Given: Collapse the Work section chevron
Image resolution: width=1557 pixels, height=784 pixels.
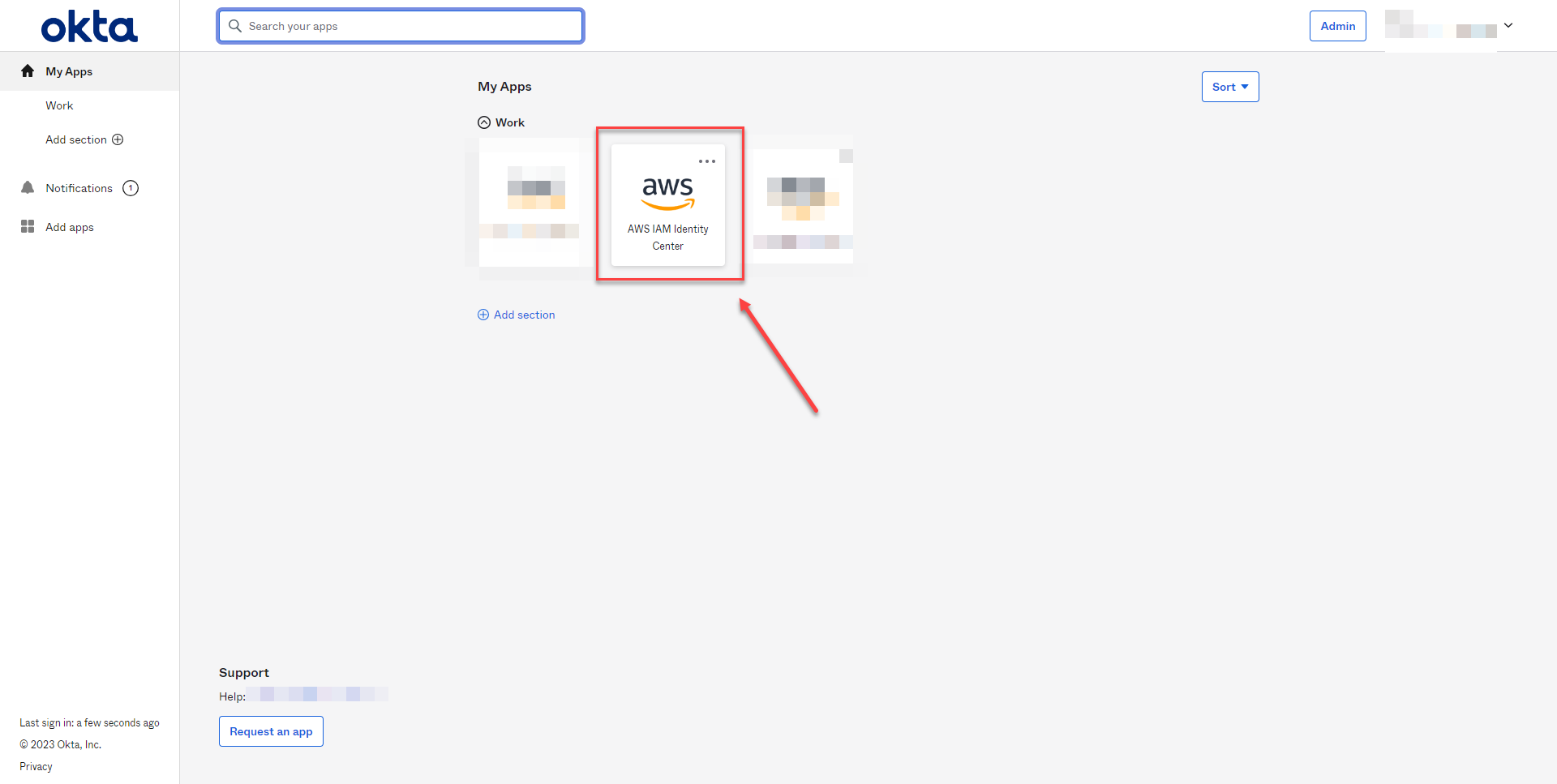Looking at the screenshot, I should coord(484,122).
